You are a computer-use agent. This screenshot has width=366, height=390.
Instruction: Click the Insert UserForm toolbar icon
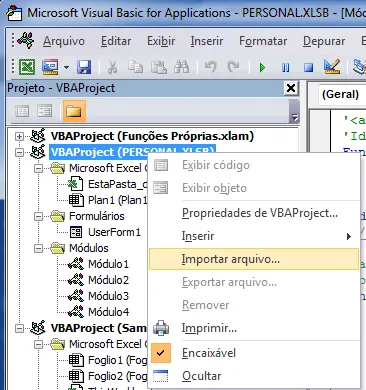[x=50, y=67]
